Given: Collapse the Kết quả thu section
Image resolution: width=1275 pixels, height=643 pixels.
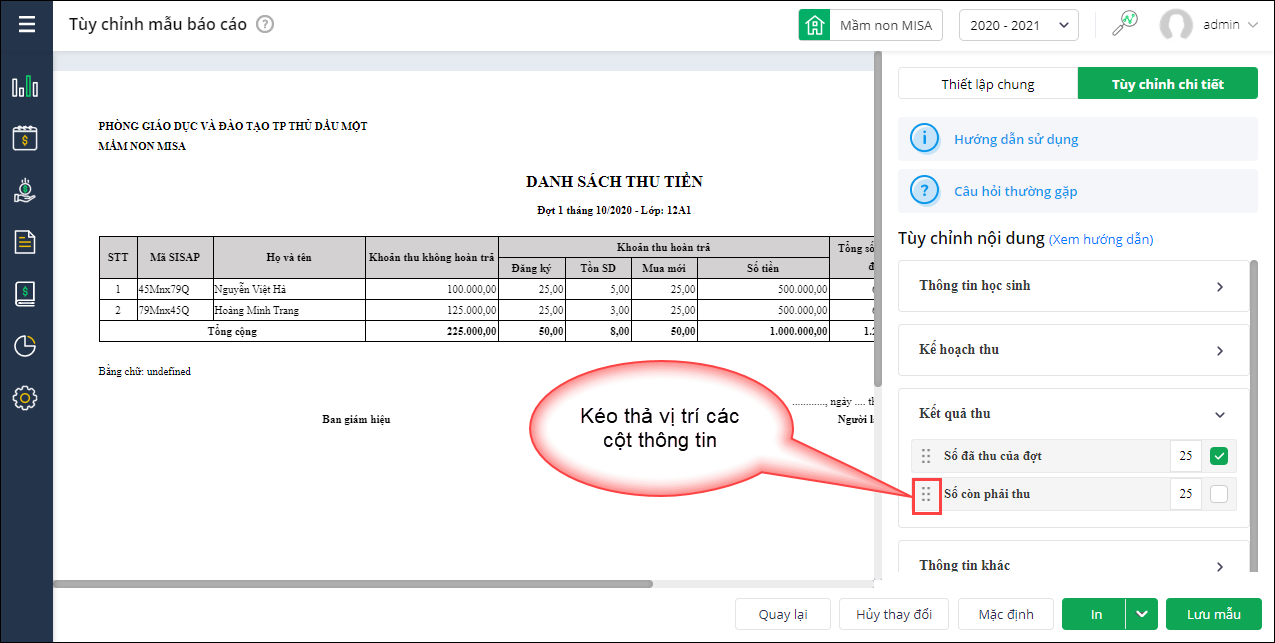Looking at the screenshot, I should pyautogui.click(x=1074, y=414).
